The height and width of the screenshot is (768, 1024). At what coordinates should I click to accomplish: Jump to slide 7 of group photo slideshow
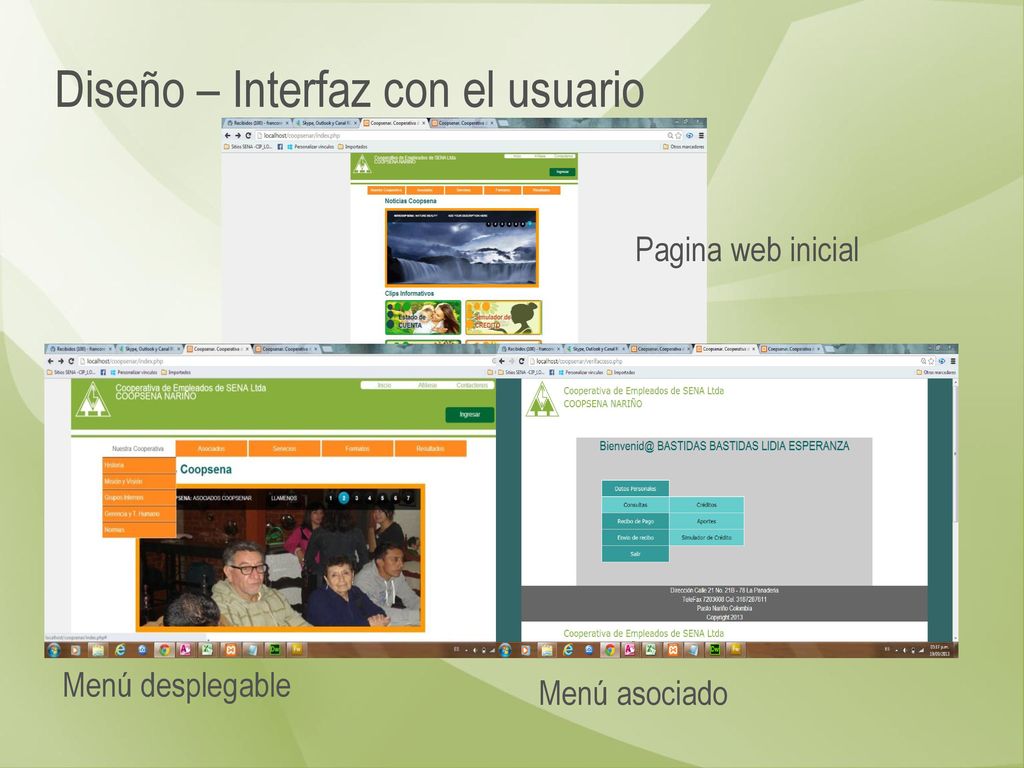408,498
